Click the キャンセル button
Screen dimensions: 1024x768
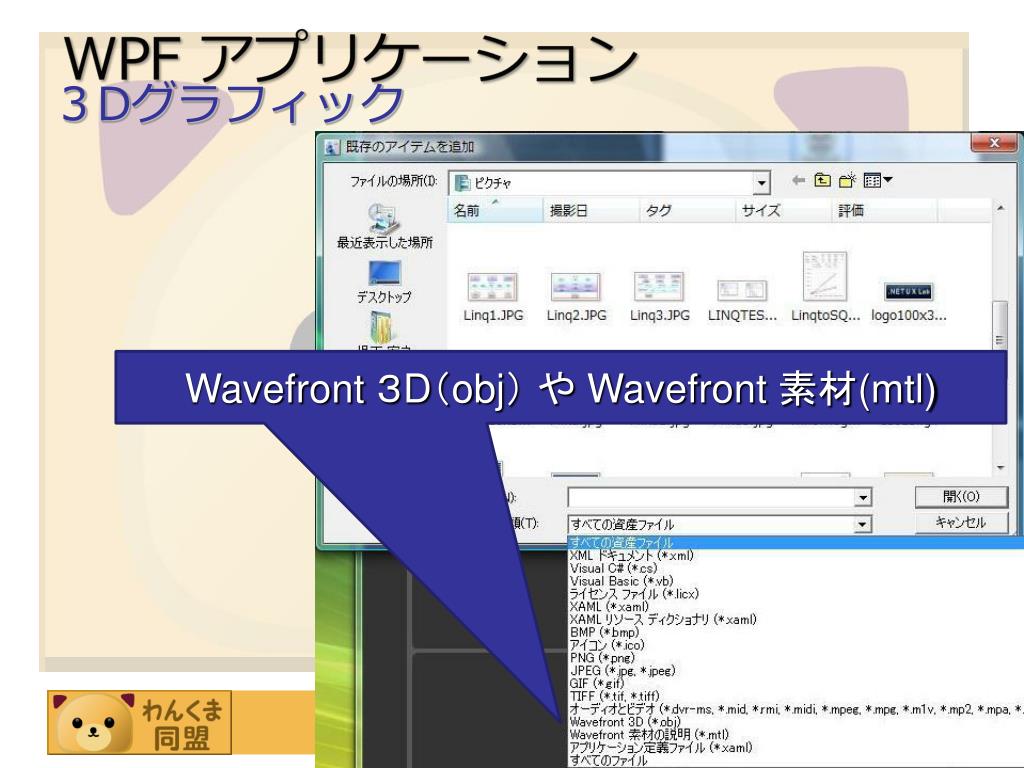click(x=961, y=522)
